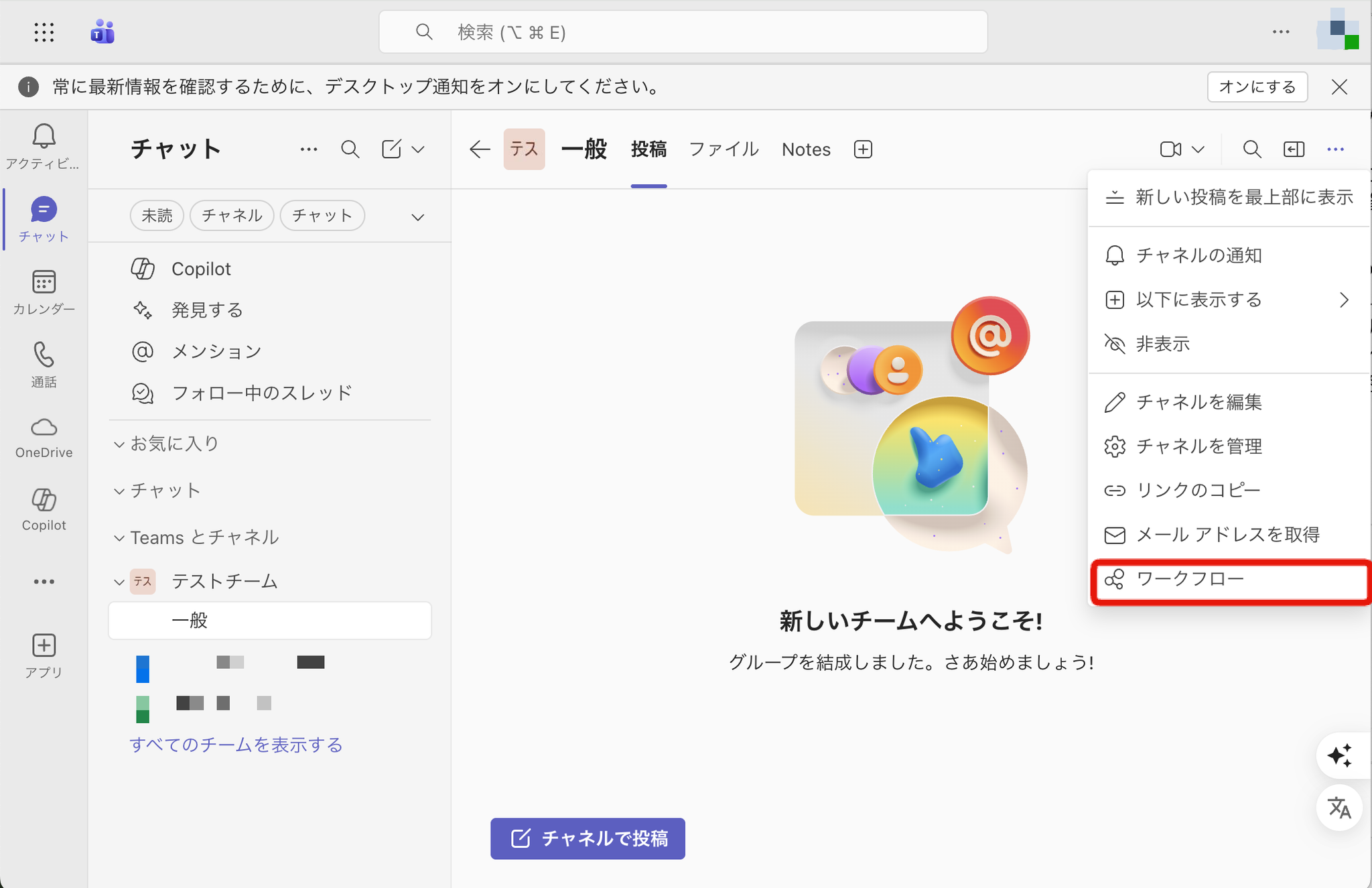Open the Activity bell icon in sidebar
The image size is (1372, 888).
coord(44,137)
